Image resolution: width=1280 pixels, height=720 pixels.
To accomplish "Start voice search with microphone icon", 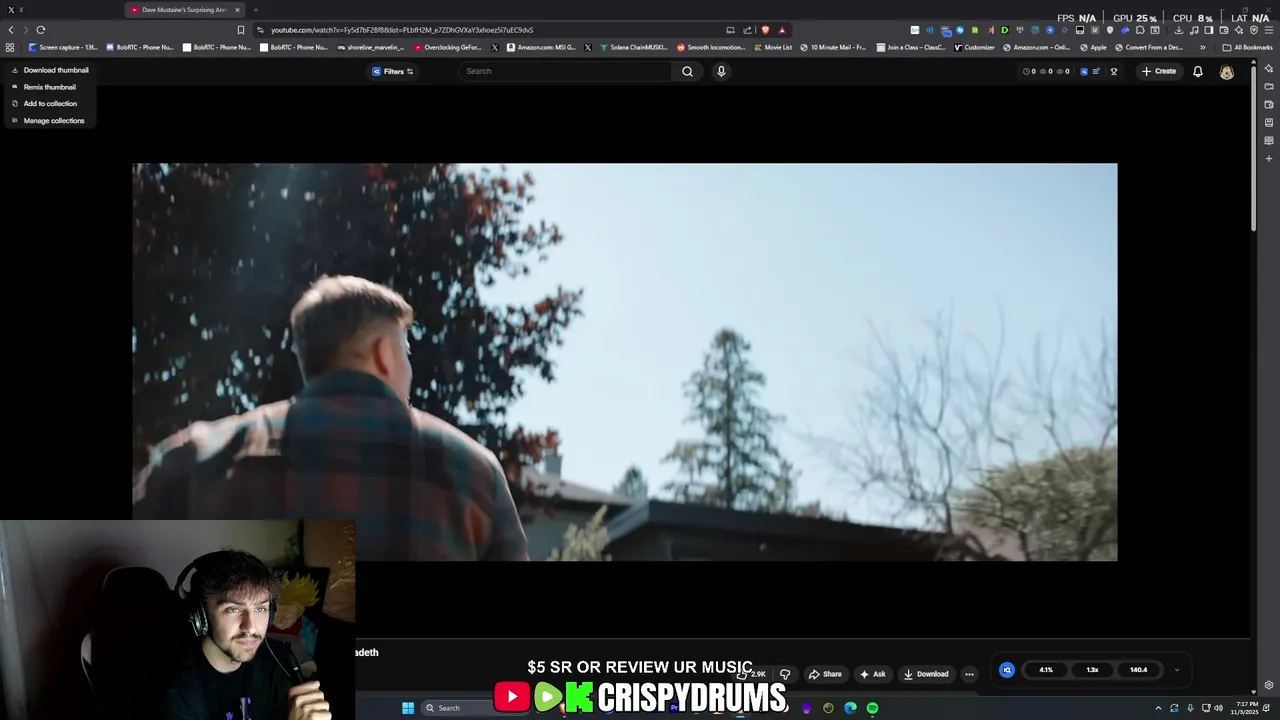I will click(721, 71).
